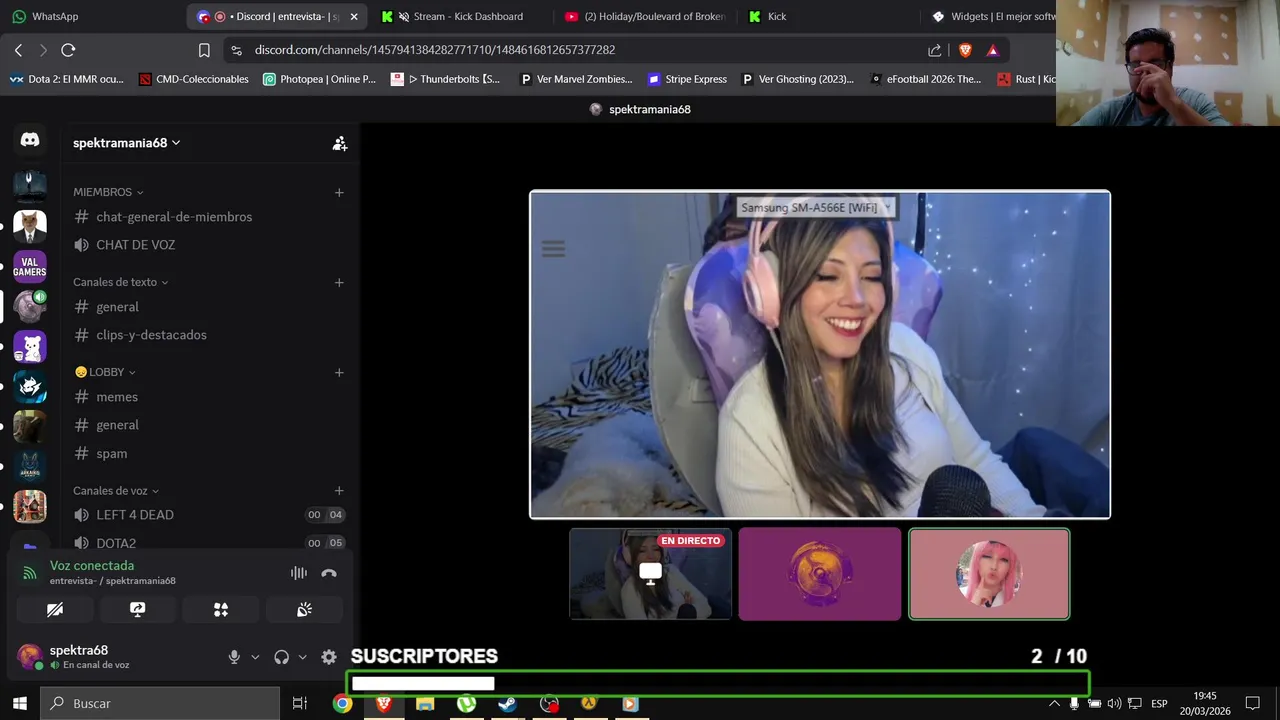The image size is (1280, 720).
Task: Open noise suppression waveform icon
Action: [x=299, y=573]
